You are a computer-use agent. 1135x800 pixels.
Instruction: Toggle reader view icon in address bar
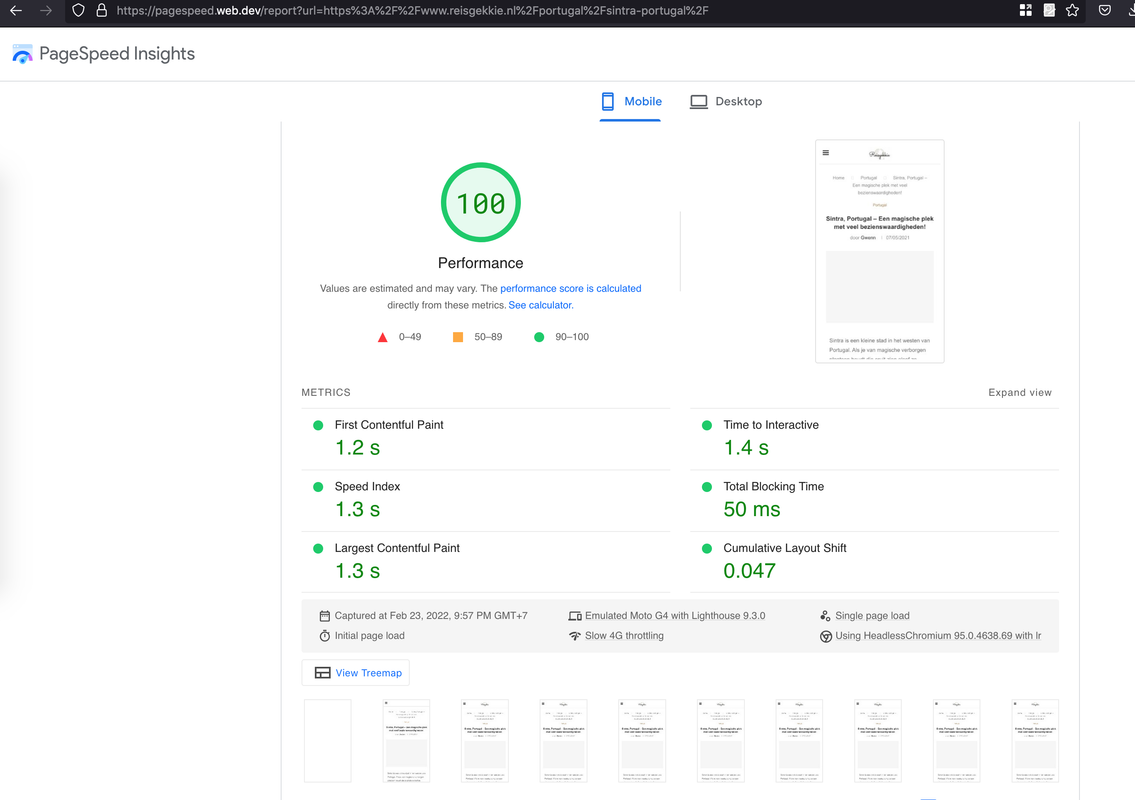coord(1049,10)
